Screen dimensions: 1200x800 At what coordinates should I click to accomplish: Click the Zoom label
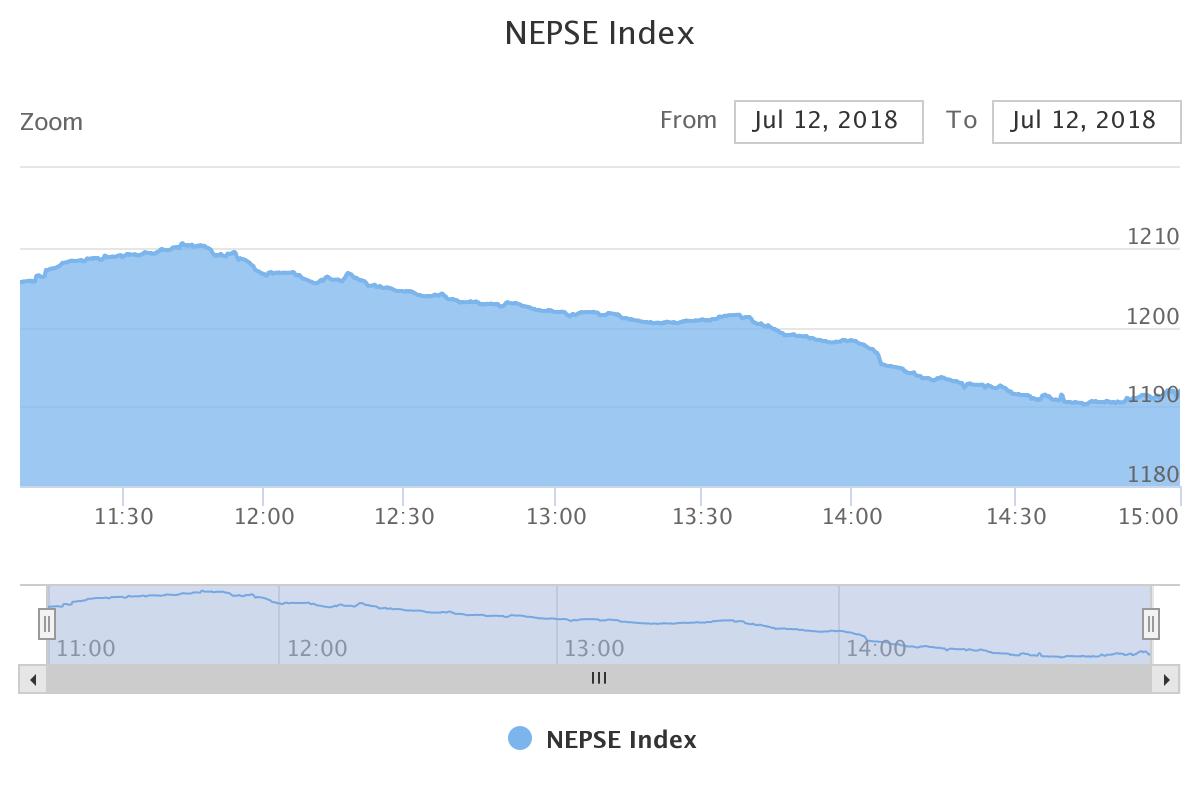tap(51, 122)
